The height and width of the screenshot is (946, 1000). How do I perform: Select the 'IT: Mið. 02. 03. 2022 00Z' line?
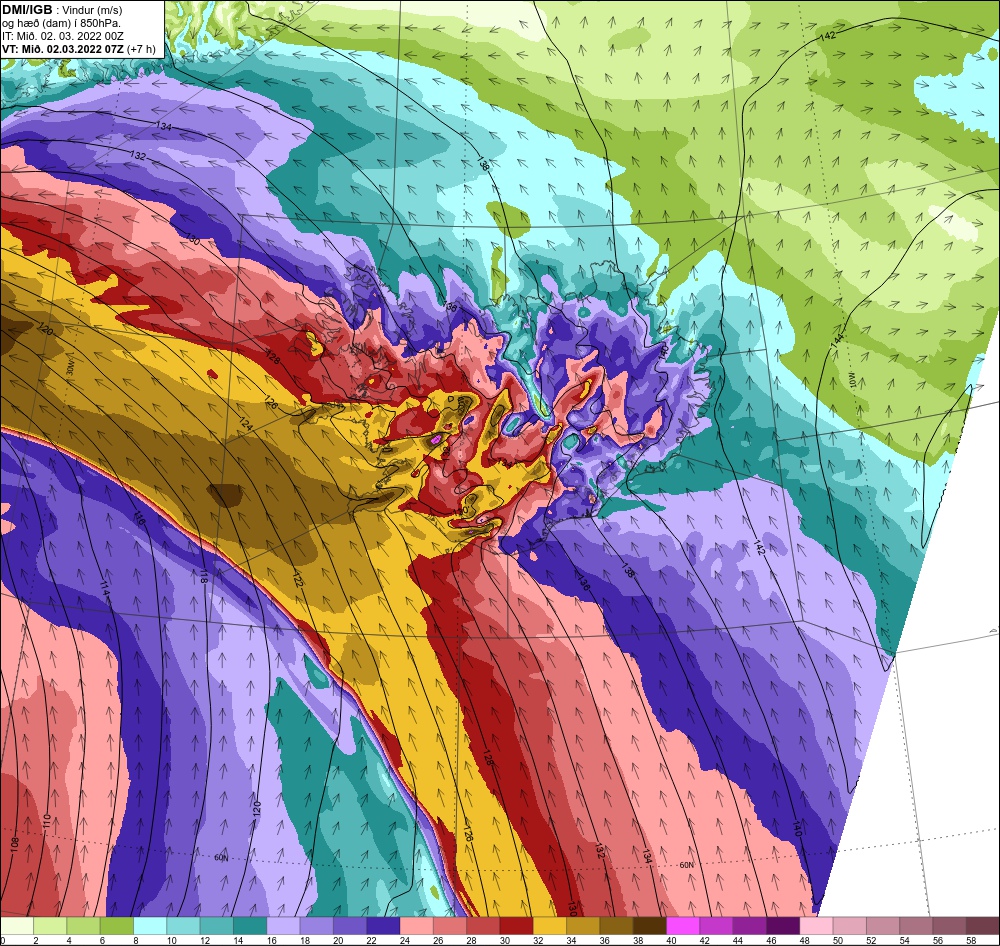[x=61, y=36]
